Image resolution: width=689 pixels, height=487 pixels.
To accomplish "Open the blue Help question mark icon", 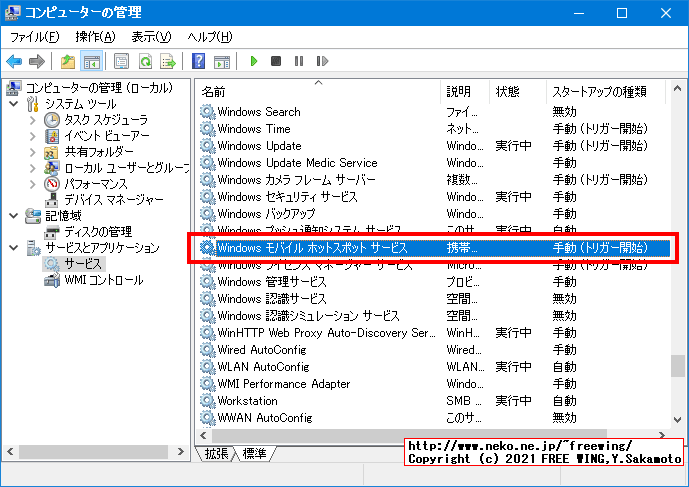I will [199, 61].
